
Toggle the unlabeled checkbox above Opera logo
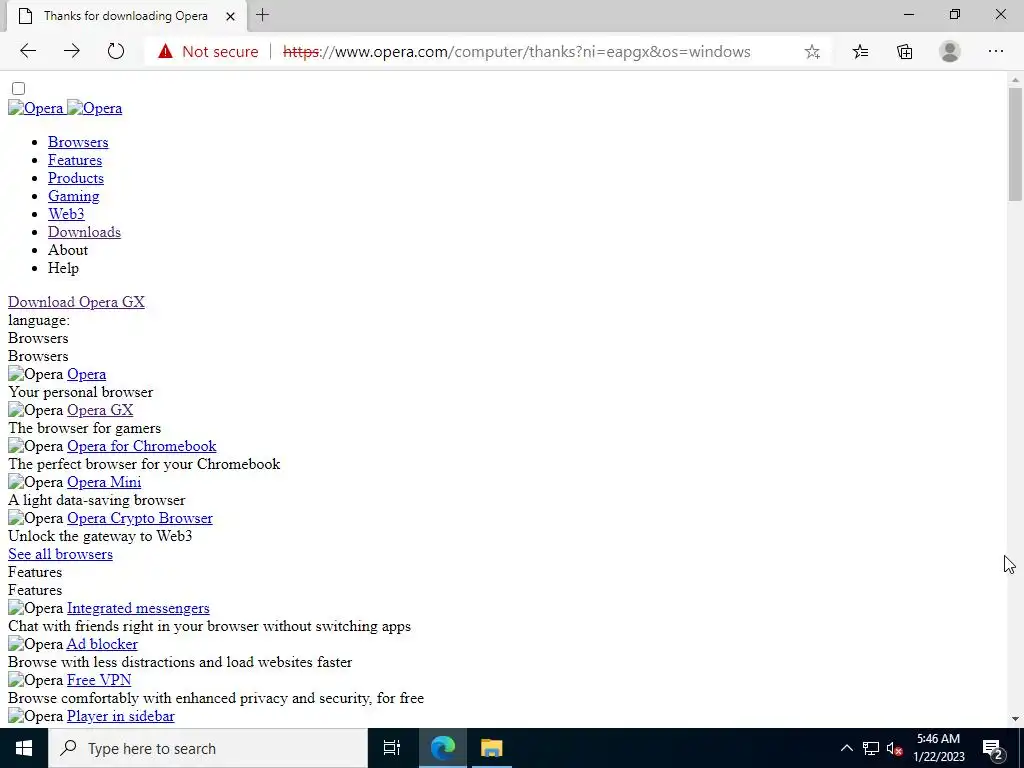18,88
